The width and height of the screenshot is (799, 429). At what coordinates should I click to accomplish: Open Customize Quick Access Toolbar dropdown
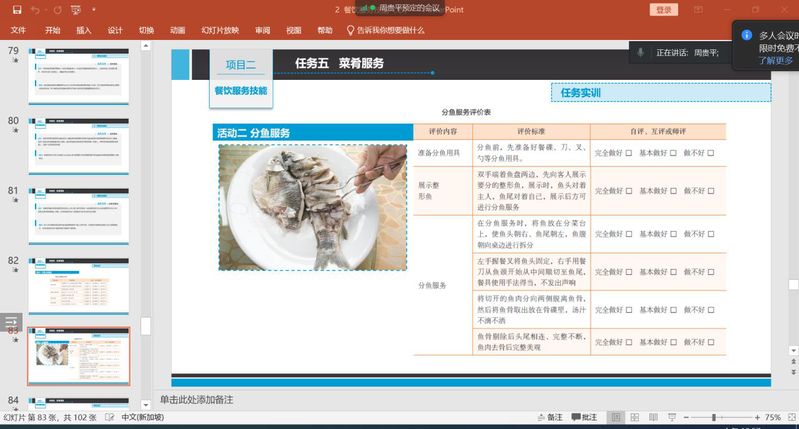tap(94, 10)
